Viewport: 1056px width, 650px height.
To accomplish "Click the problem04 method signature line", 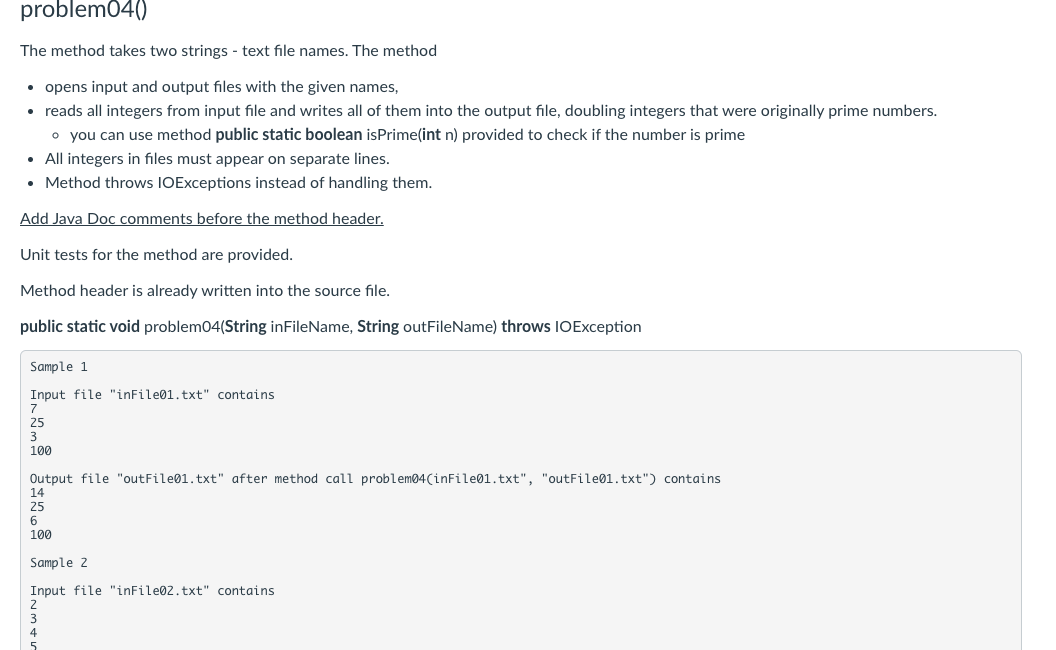I will tap(331, 327).
